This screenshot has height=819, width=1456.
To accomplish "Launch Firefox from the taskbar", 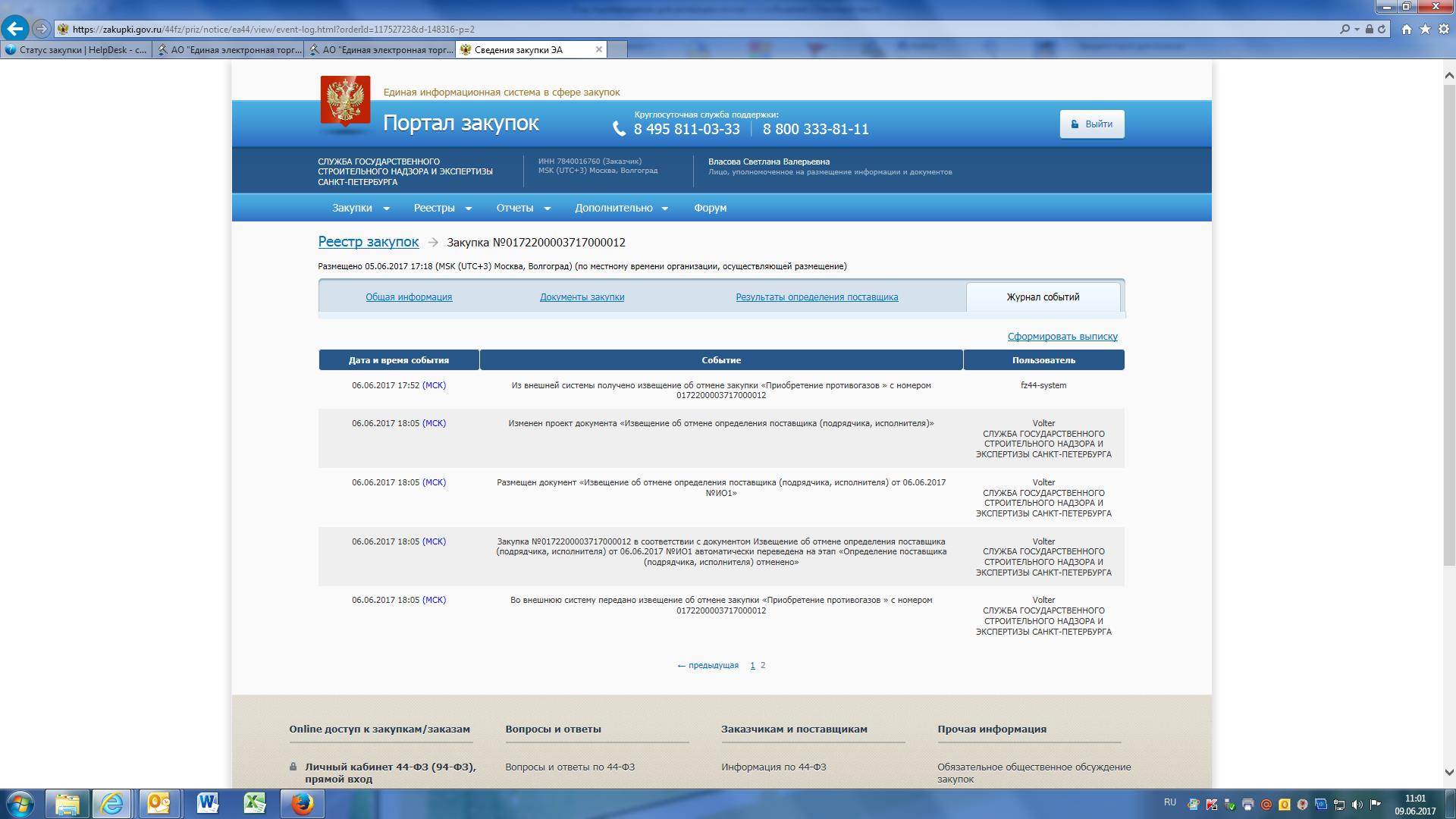I will [302, 803].
